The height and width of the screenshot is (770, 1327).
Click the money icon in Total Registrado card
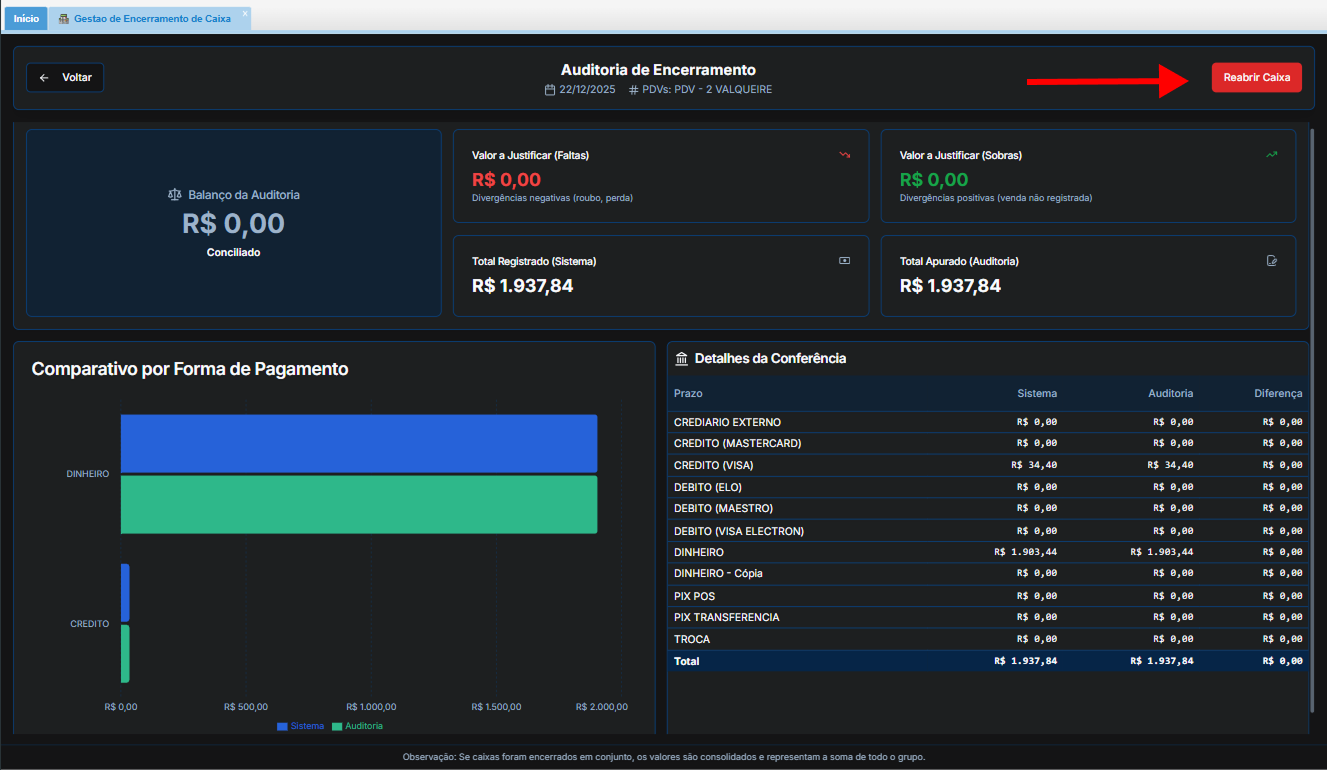845,261
